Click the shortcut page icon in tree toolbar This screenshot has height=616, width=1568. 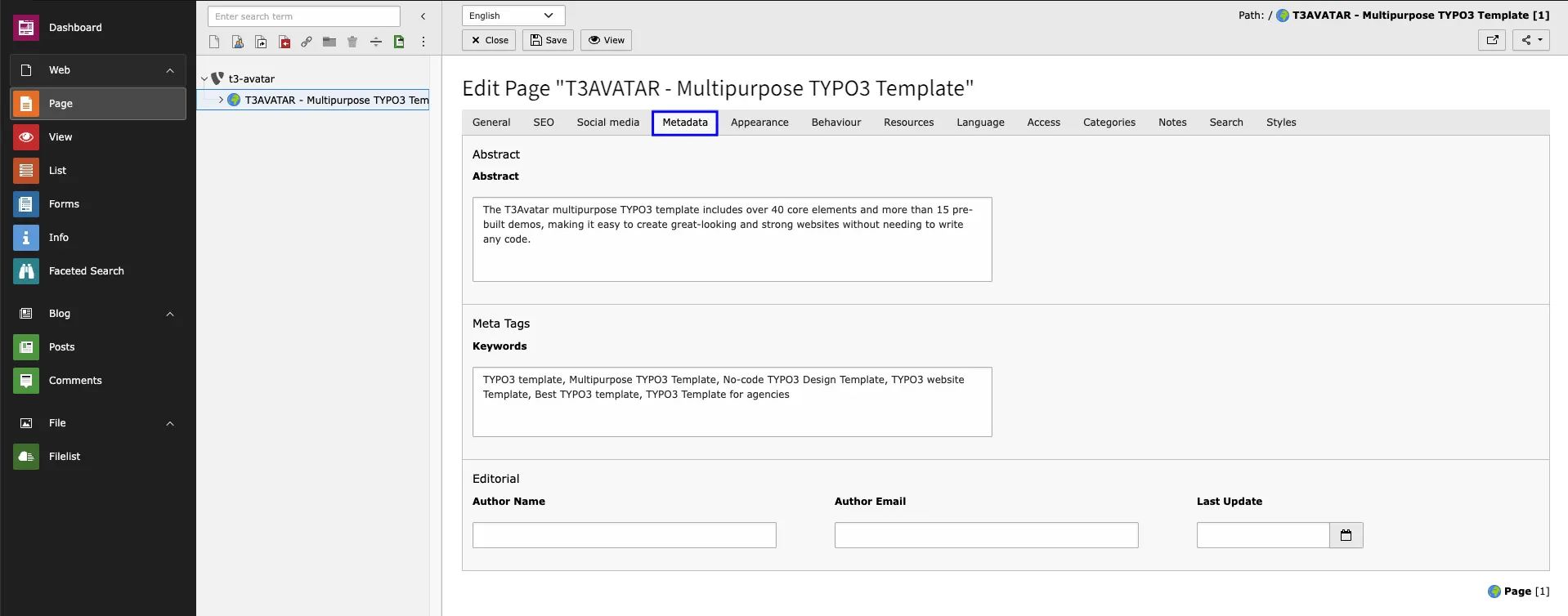tap(261, 42)
